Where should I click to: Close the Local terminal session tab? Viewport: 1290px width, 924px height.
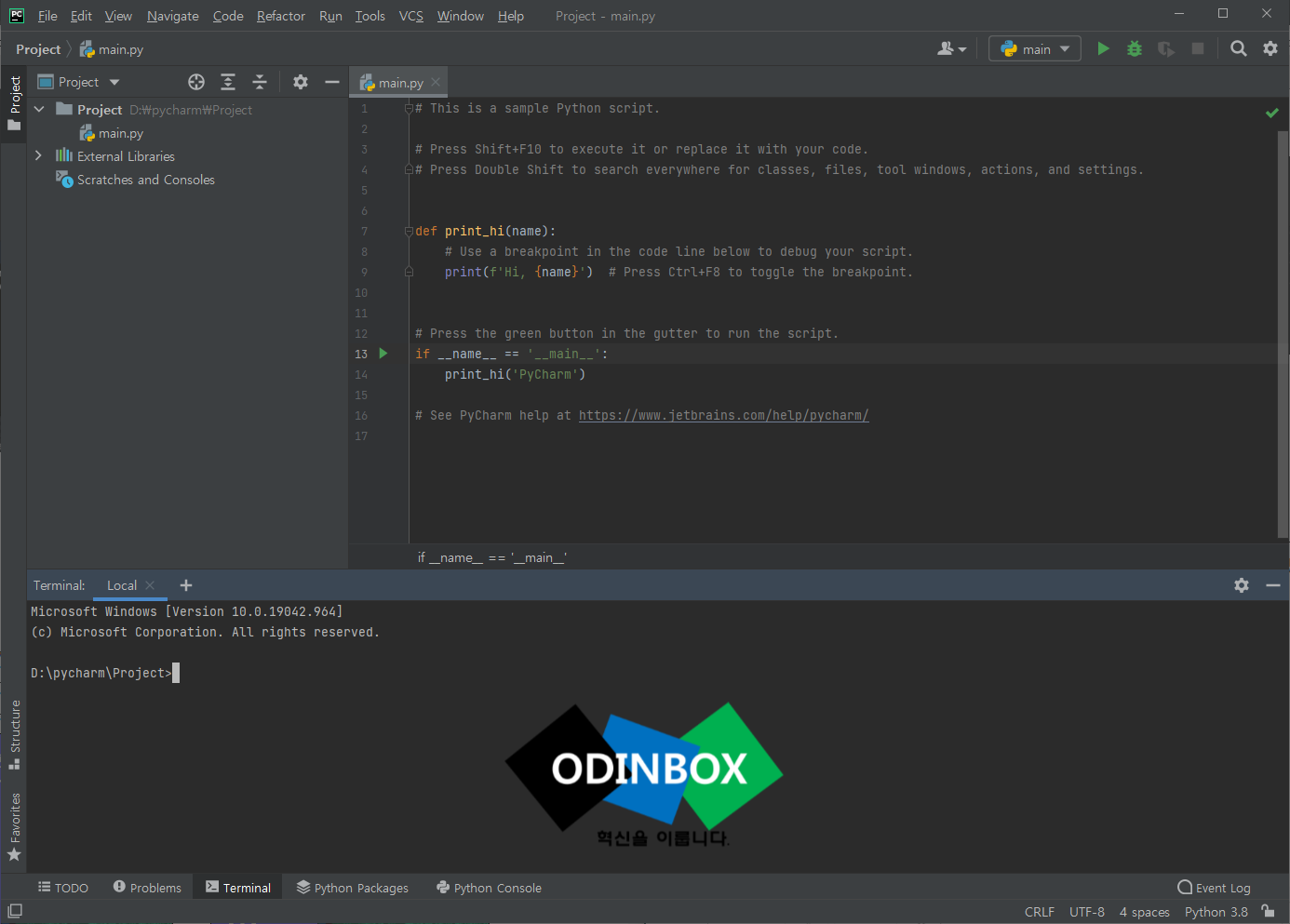[150, 585]
